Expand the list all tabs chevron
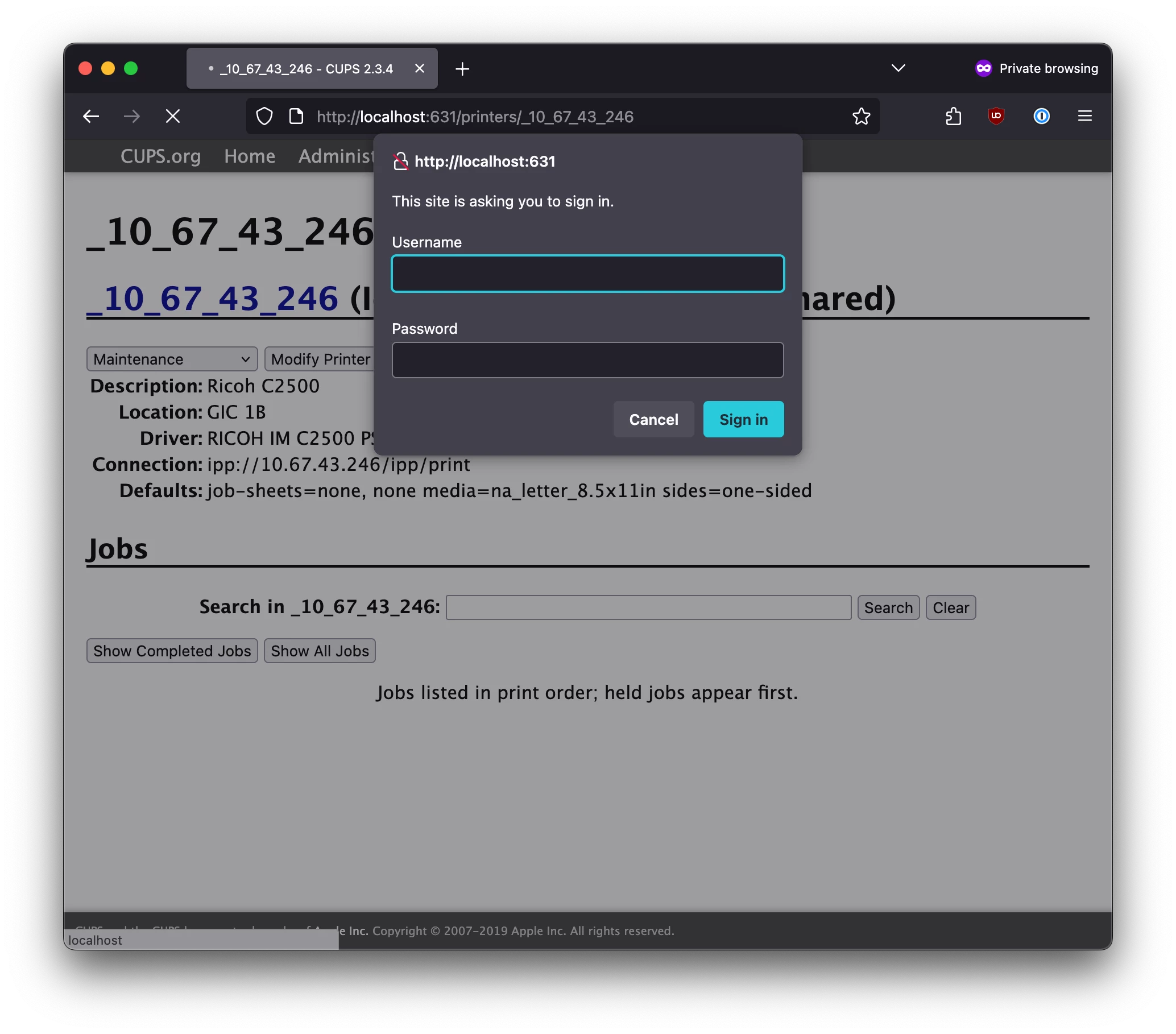This screenshot has width=1176, height=1034. (897, 68)
